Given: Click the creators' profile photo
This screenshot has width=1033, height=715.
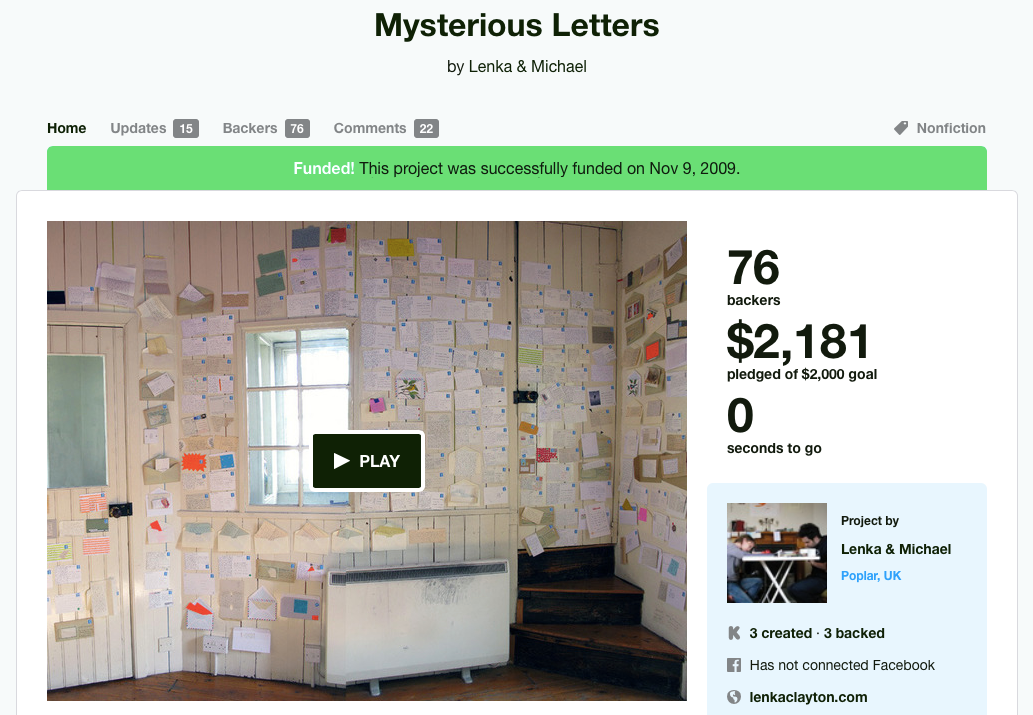Looking at the screenshot, I should (777, 553).
